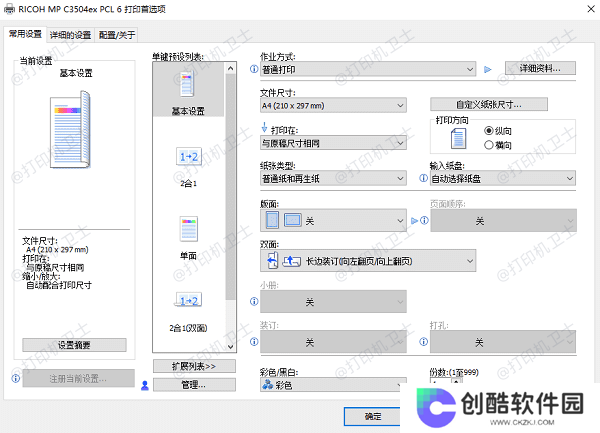
Task: Open the 文件尺寸 A4 dropdown
Action: [x=333, y=105]
